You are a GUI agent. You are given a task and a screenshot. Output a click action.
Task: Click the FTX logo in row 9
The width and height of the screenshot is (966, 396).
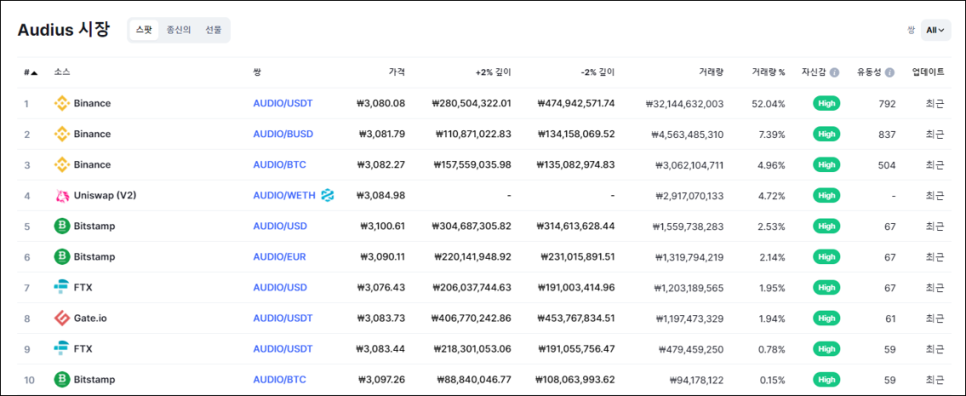pyautogui.click(x=62, y=349)
